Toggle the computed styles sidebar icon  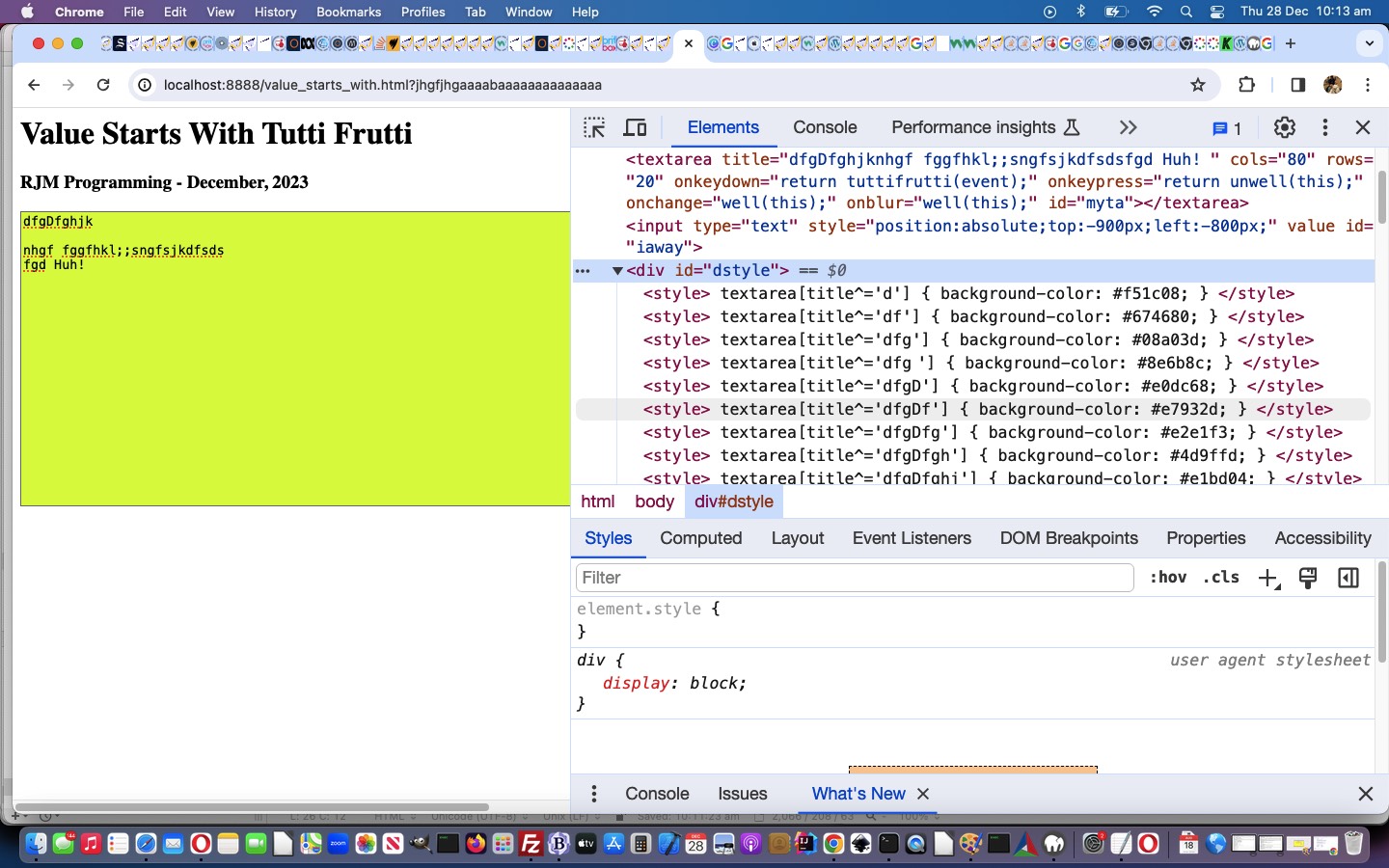(x=1348, y=578)
